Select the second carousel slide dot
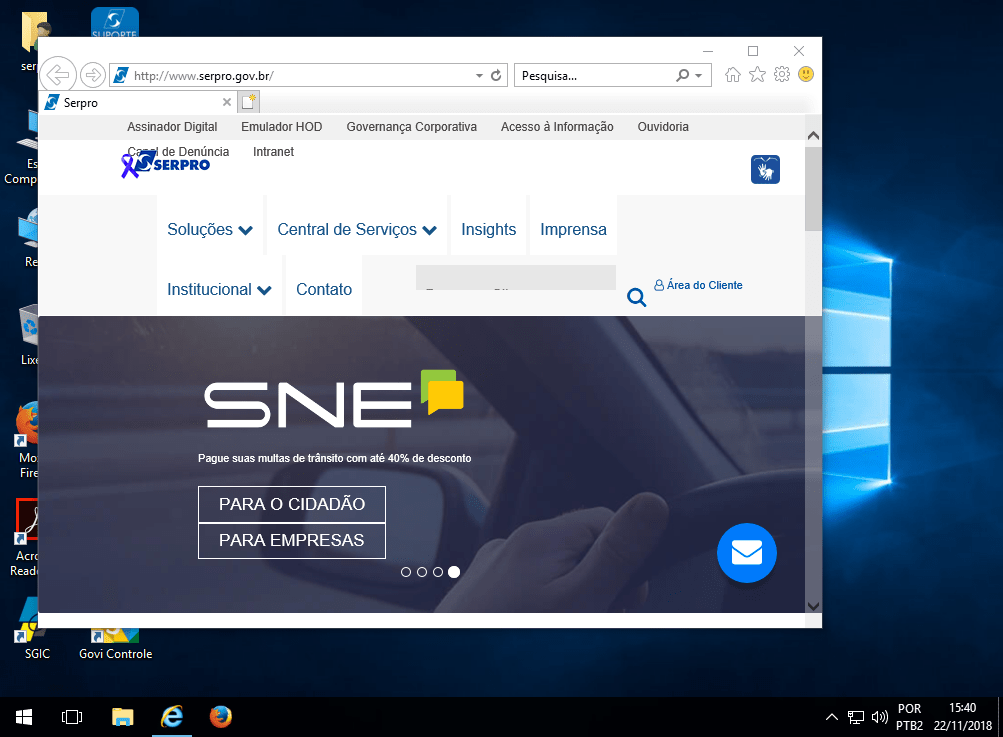The height and width of the screenshot is (737, 1003). click(422, 572)
